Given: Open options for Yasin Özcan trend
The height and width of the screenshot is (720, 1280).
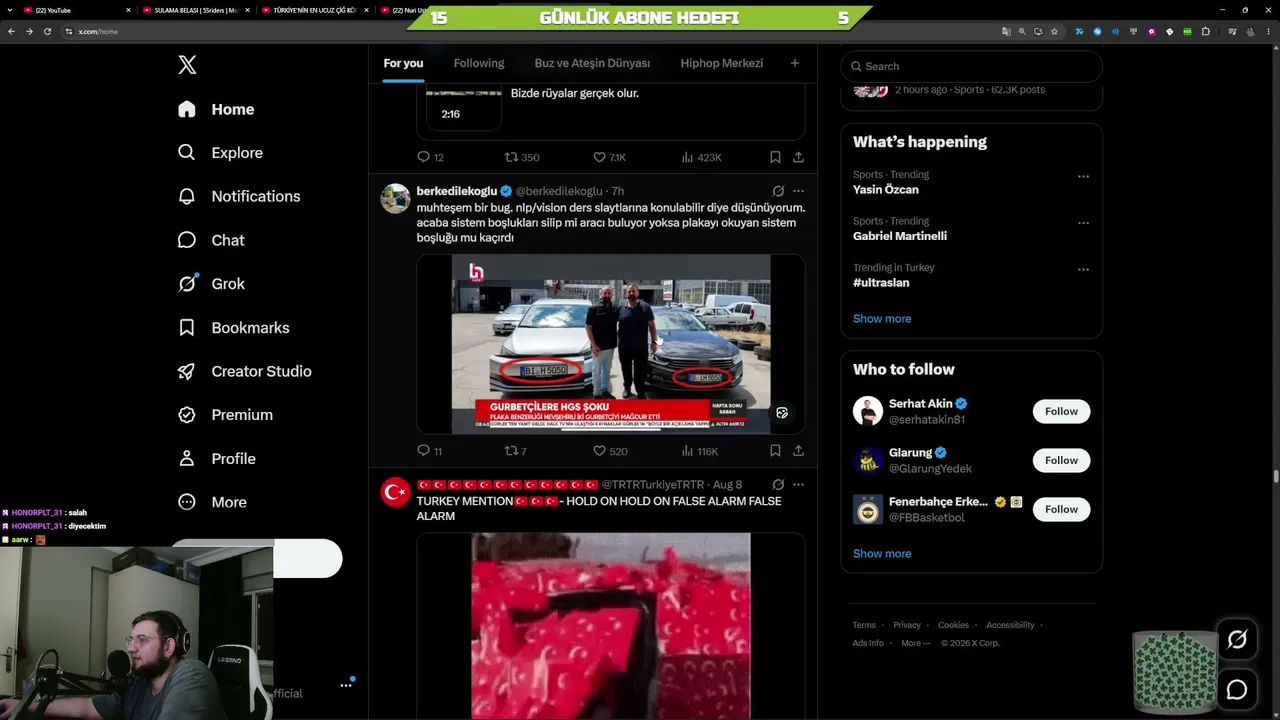Looking at the screenshot, I should pyautogui.click(x=1083, y=176).
